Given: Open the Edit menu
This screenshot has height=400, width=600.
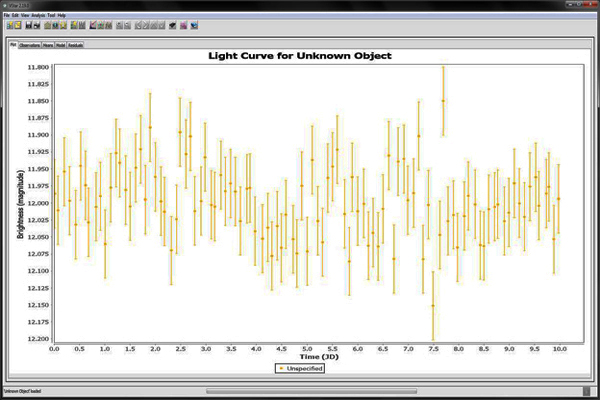Looking at the screenshot, I should click(15, 15).
